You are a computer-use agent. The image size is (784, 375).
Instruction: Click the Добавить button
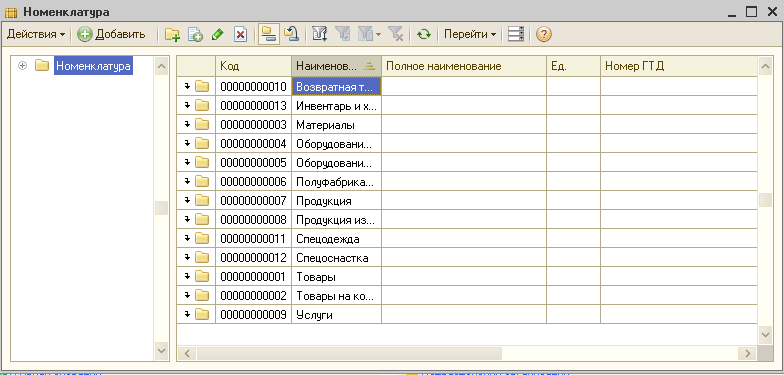click(112, 34)
